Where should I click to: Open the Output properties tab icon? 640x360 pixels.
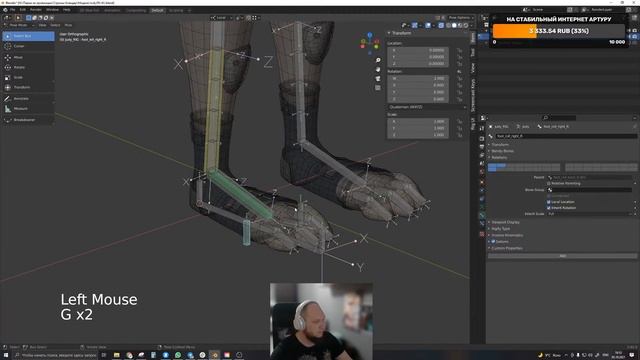point(482,147)
